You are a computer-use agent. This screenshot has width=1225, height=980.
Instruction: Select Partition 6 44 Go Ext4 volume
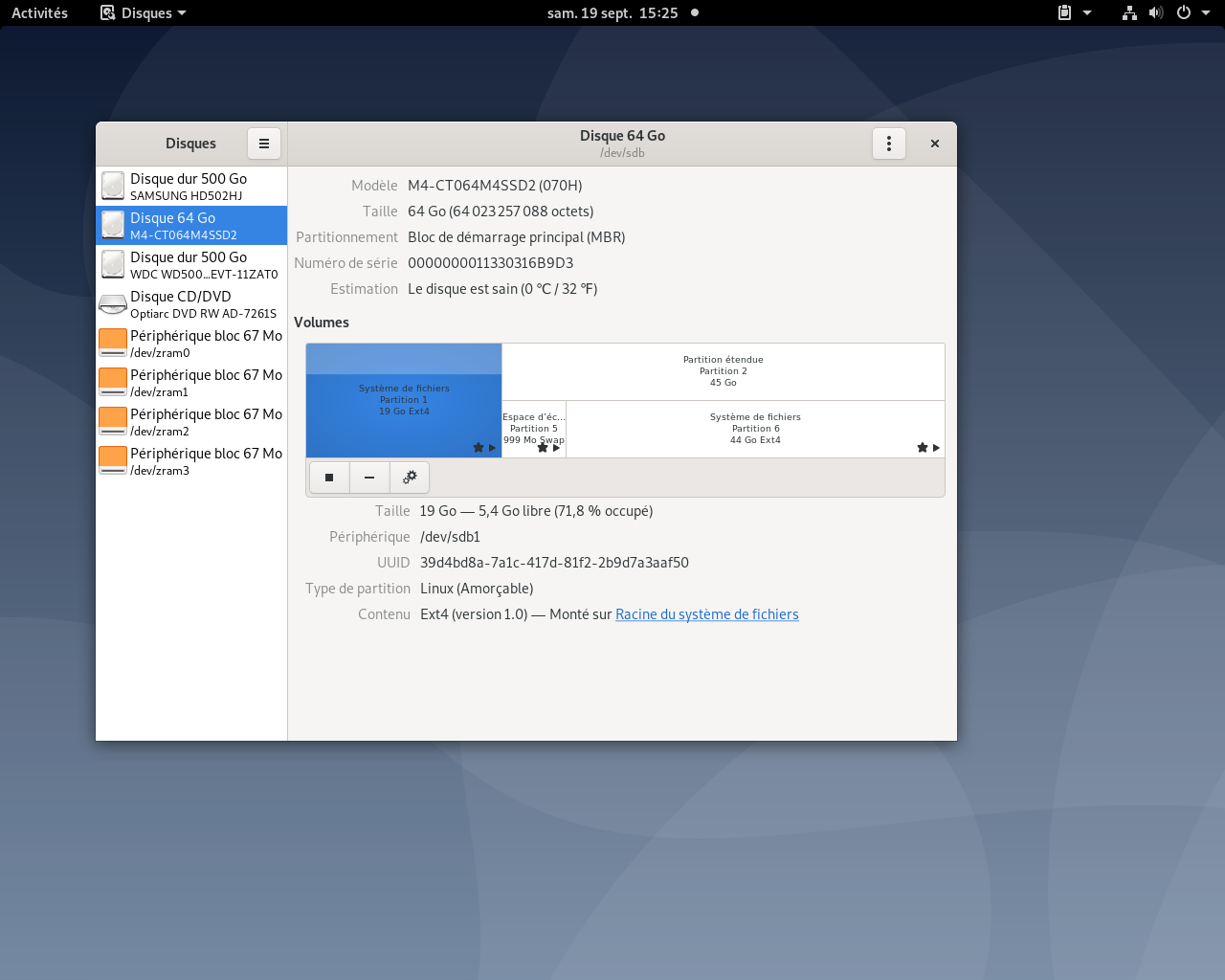pos(756,429)
